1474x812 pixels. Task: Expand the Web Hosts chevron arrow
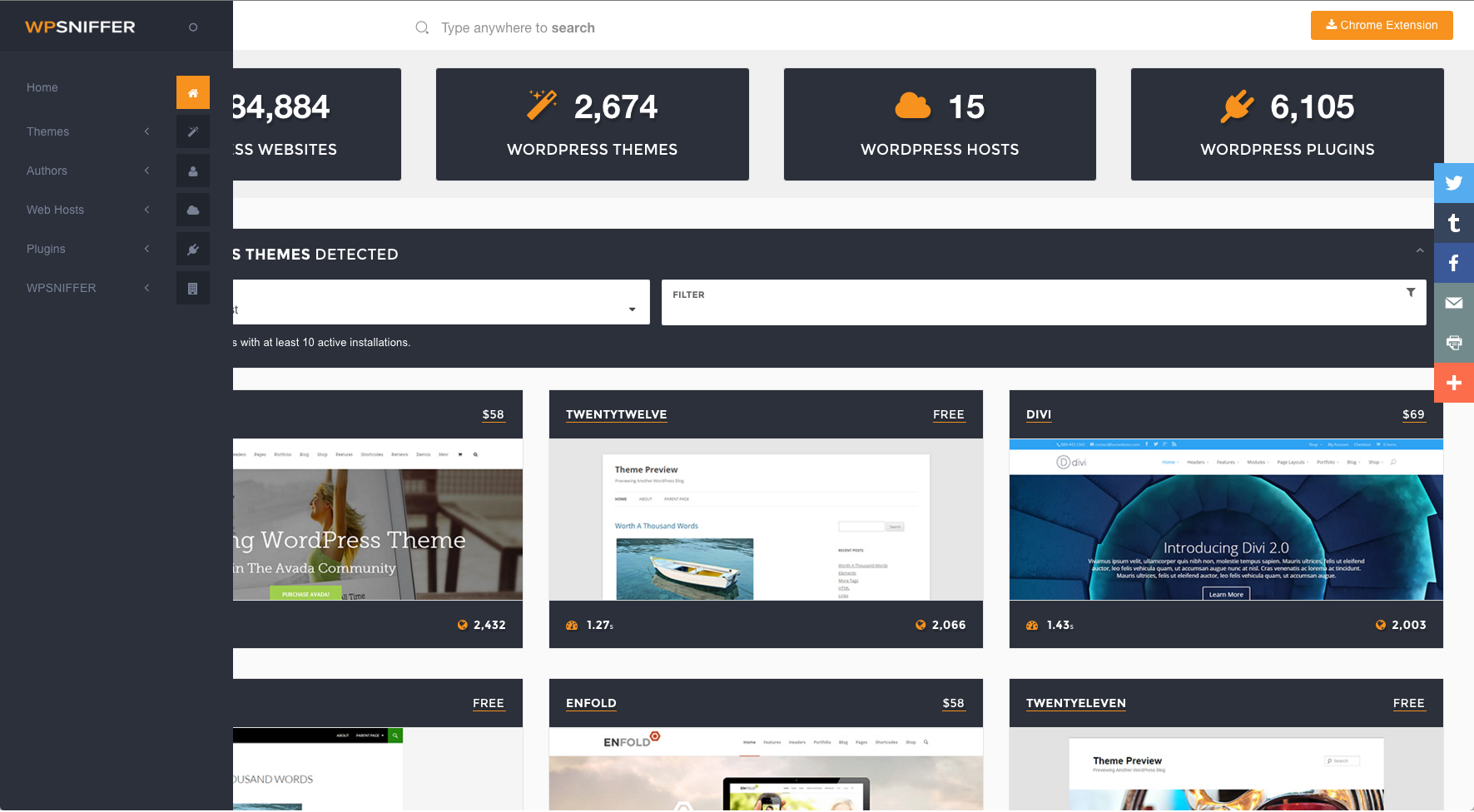(x=147, y=210)
